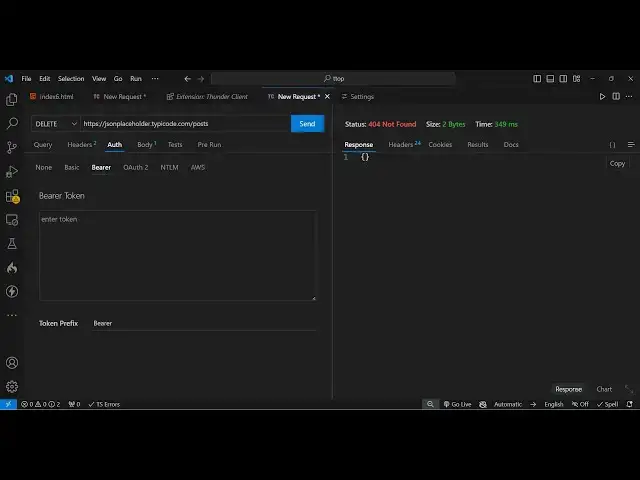Viewport: 640px width, 480px height.
Task: Switch to the Settings editor tab
Action: [358, 97]
